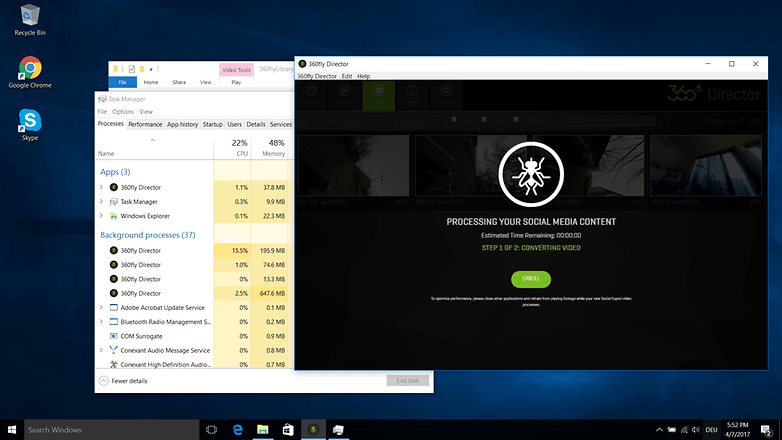Expand the Task Manager app row
The width and height of the screenshot is (782, 440).
pos(101,202)
